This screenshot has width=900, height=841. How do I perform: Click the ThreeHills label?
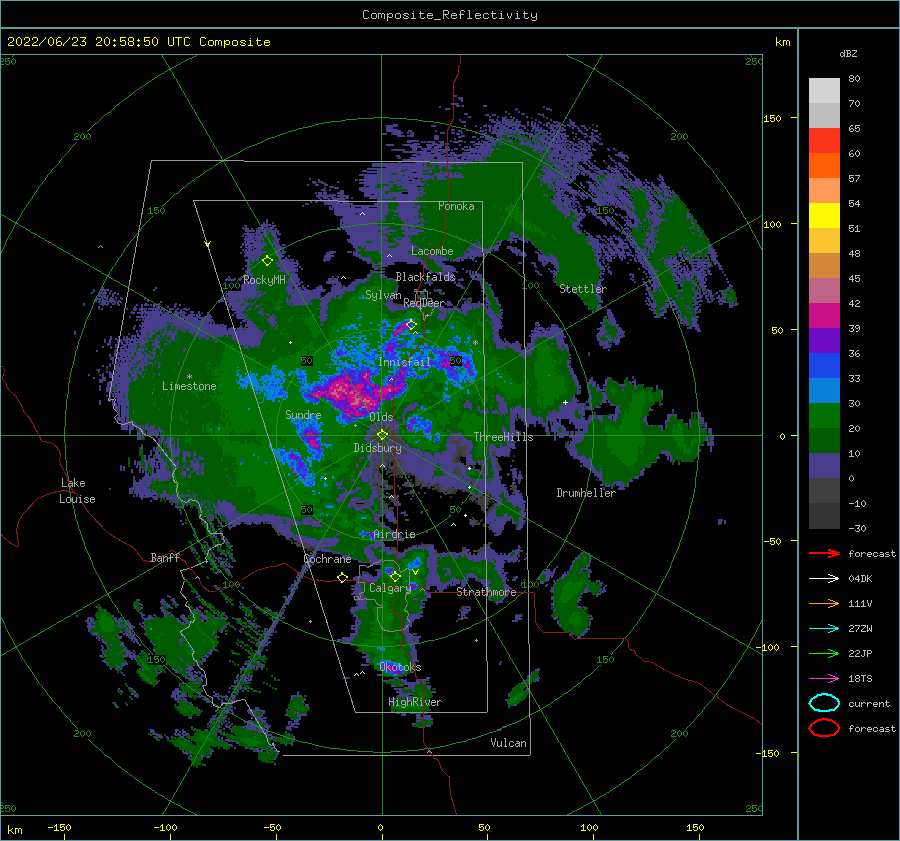click(x=503, y=437)
